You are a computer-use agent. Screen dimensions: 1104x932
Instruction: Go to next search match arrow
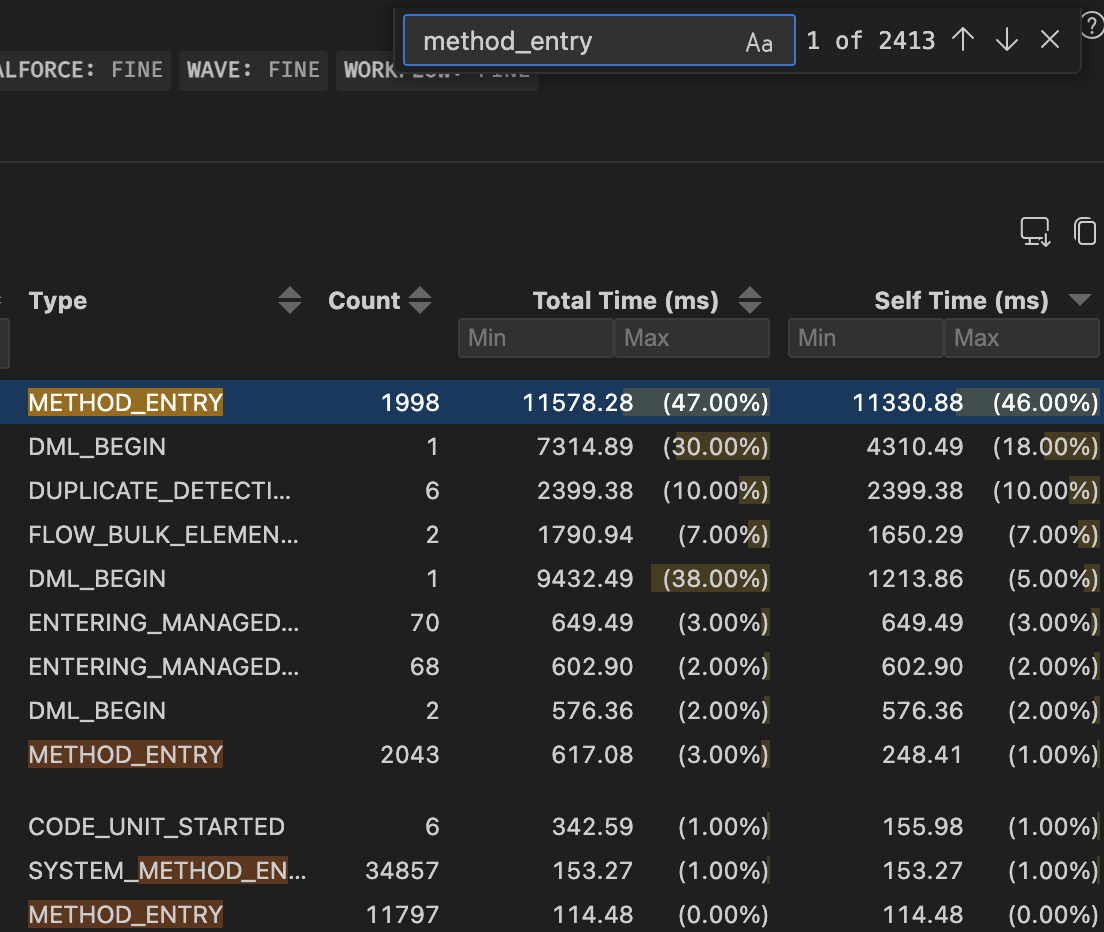1006,40
